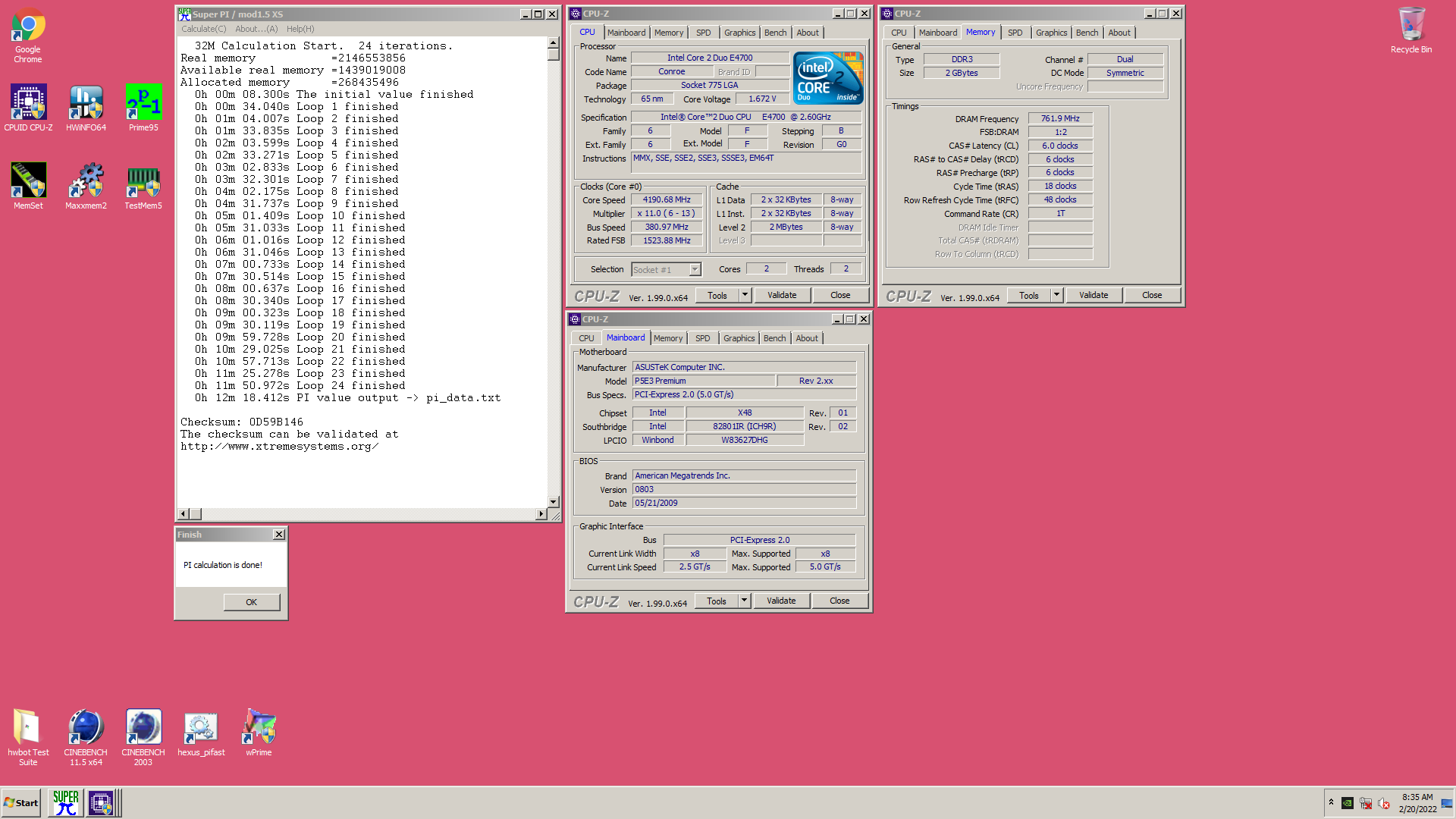Click Intel Core 2 Duo logo
The width and height of the screenshot is (1456, 819).
pos(828,77)
